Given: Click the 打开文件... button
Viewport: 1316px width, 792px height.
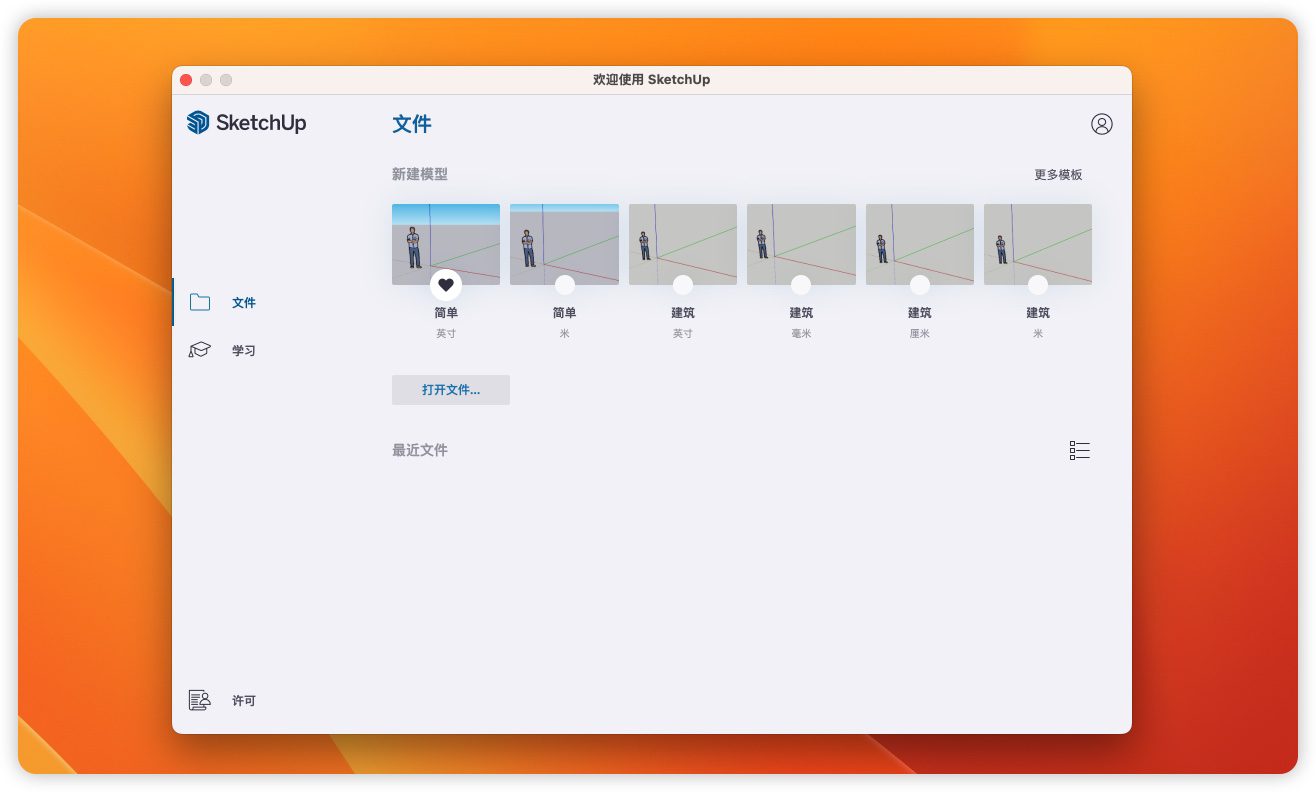Looking at the screenshot, I should [451, 390].
